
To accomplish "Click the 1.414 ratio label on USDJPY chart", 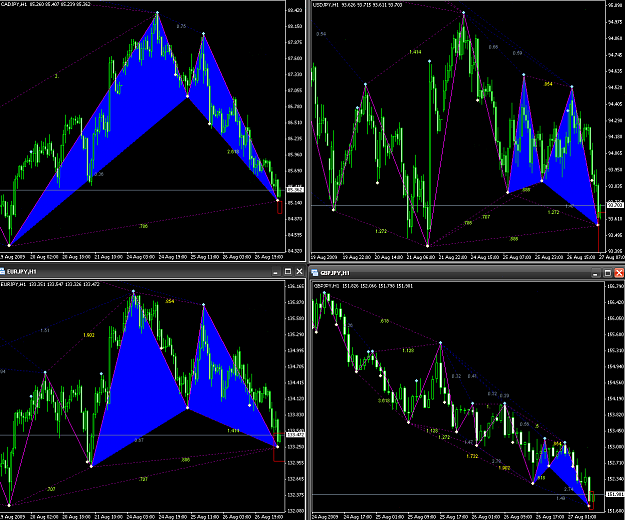I will point(415,52).
